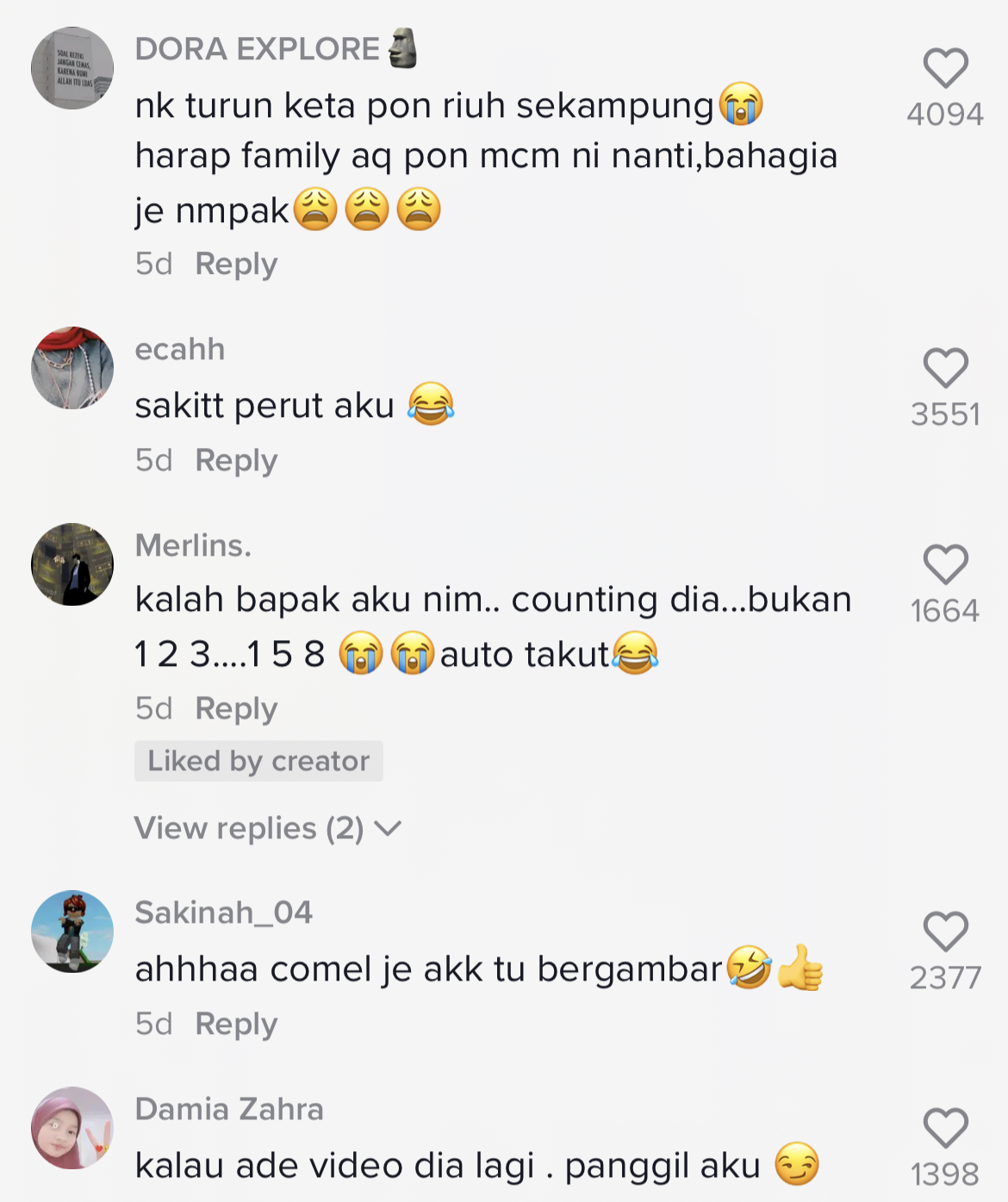The height and width of the screenshot is (1202, 1008).
Task: Open ecahh's profile avatar
Action: click(72, 368)
